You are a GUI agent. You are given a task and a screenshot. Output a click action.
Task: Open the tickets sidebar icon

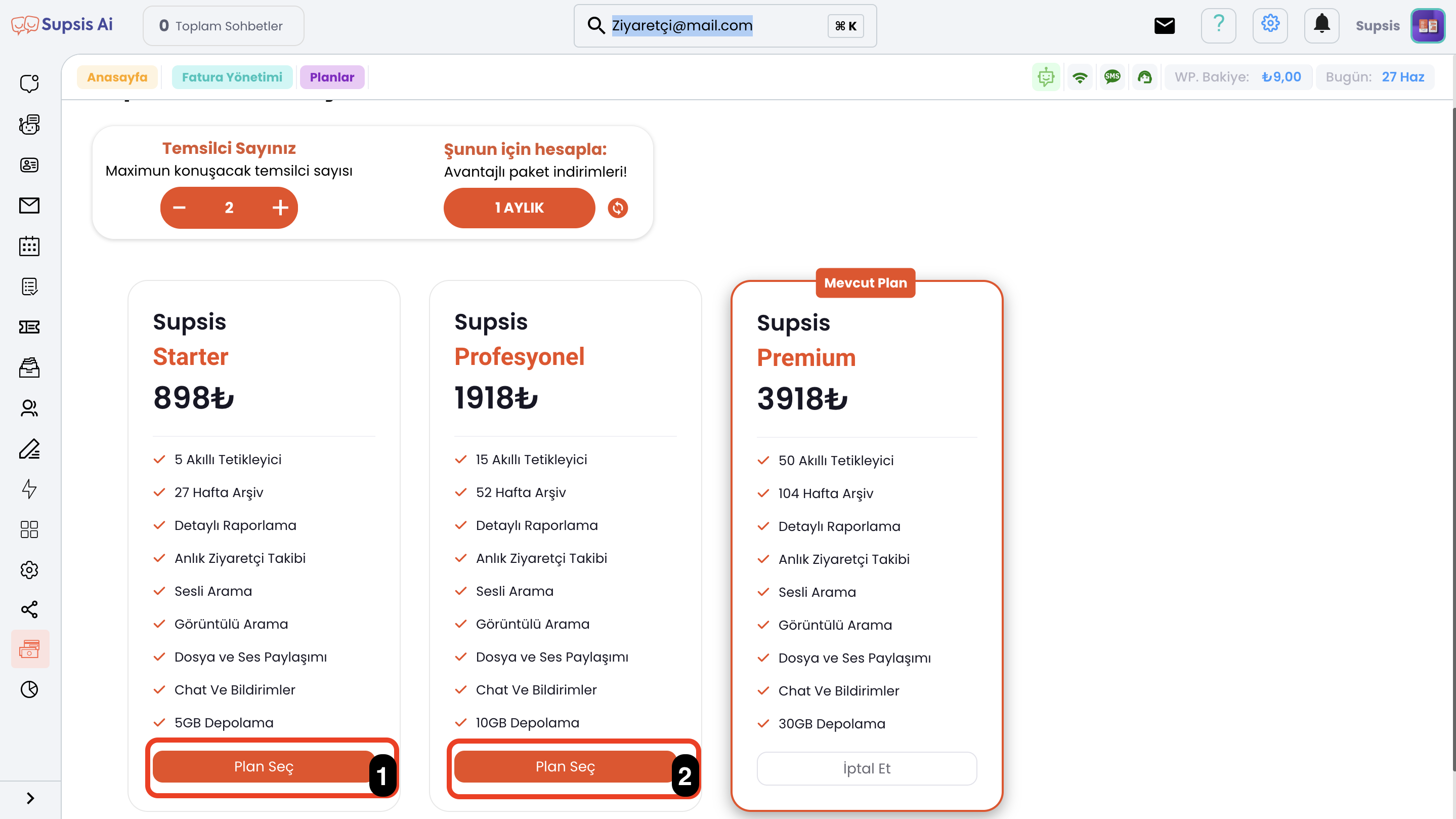[x=29, y=327]
